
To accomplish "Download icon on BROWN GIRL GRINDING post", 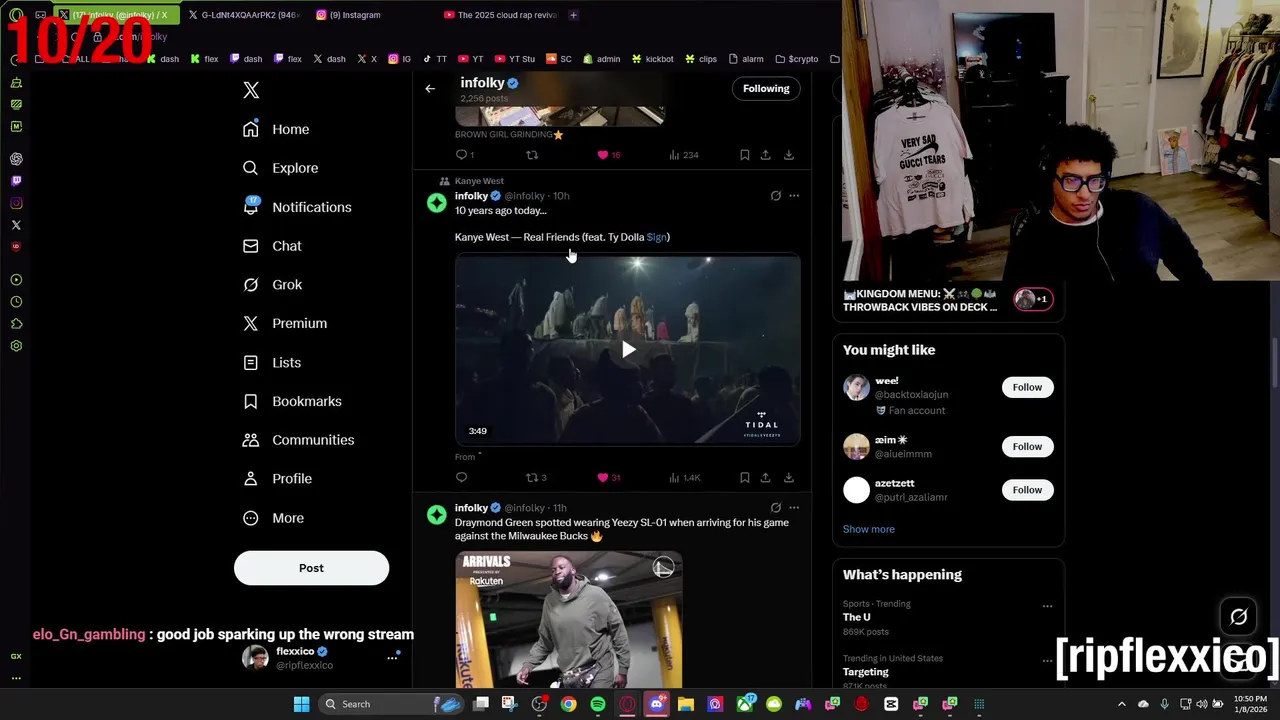I will coord(789,155).
